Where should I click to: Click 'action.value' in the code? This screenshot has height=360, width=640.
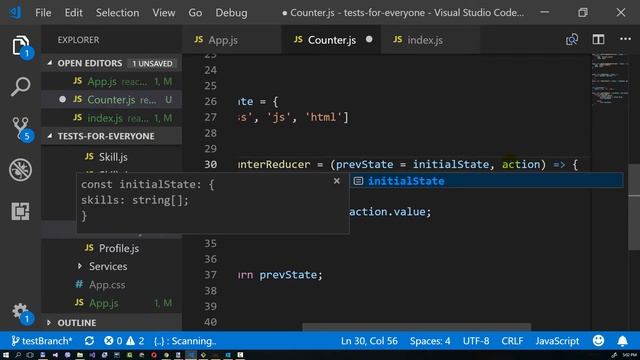pyautogui.click(x=387, y=211)
